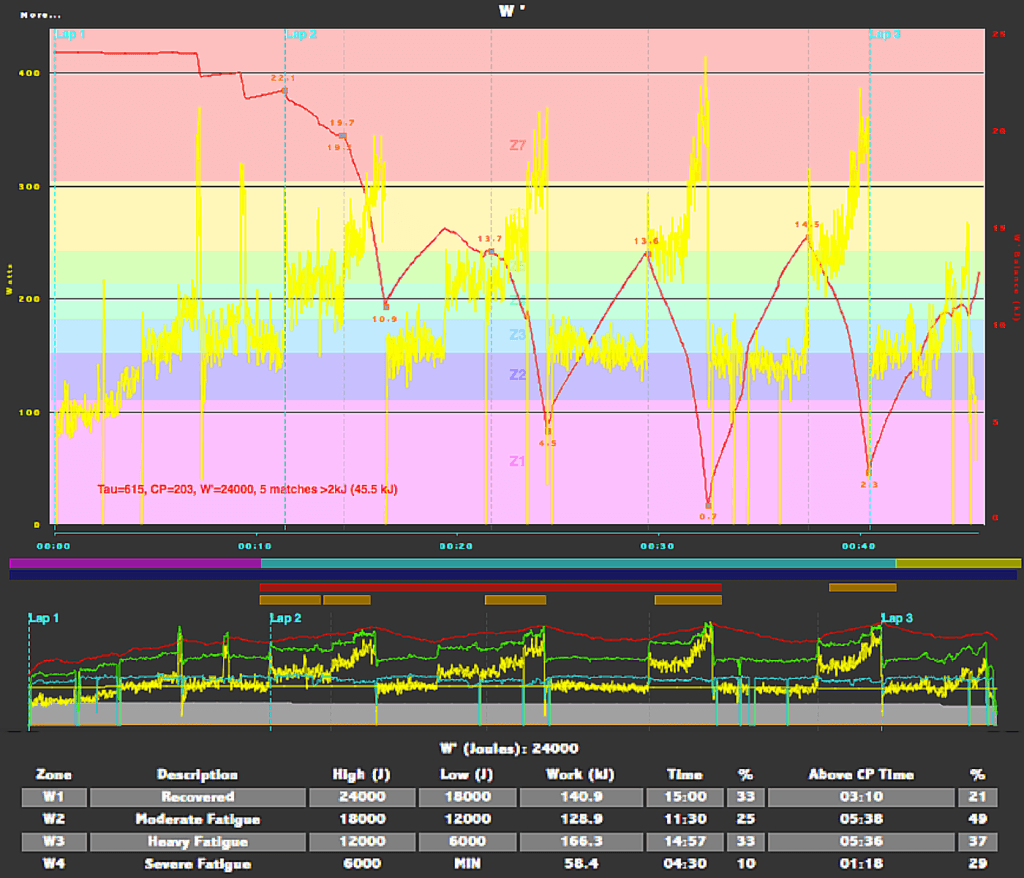The height and width of the screenshot is (878, 1024).
Task: Click the 00:10 time axis label
Action: tap(255, 546)
